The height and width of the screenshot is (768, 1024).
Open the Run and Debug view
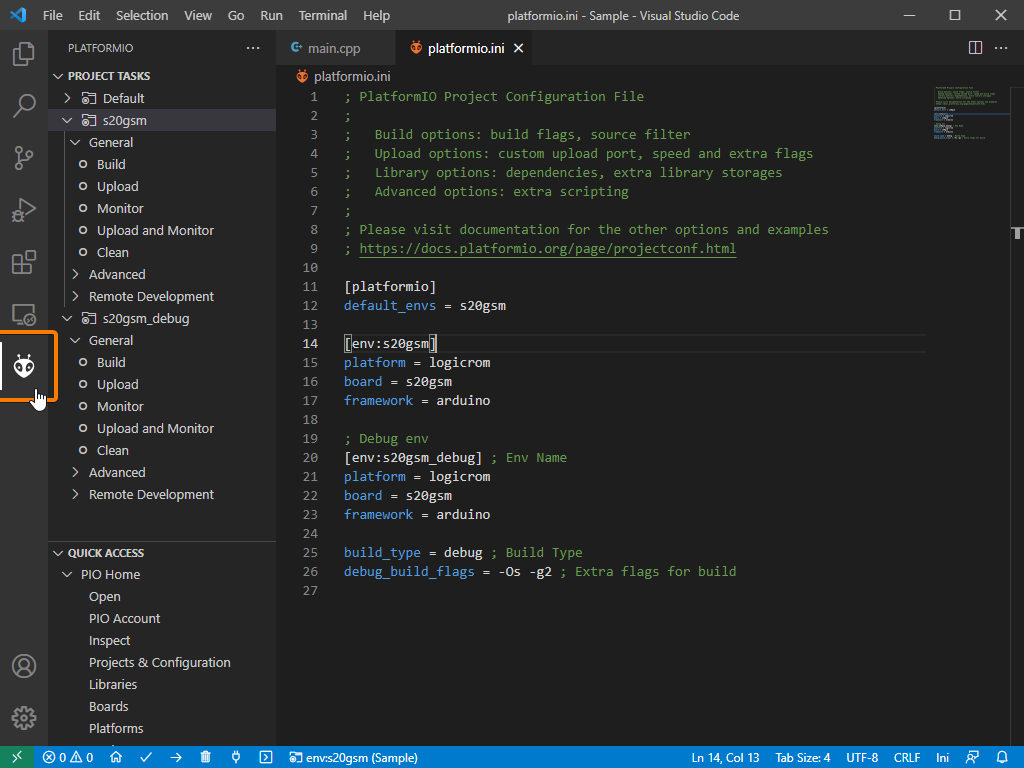(x=24, y=210)
